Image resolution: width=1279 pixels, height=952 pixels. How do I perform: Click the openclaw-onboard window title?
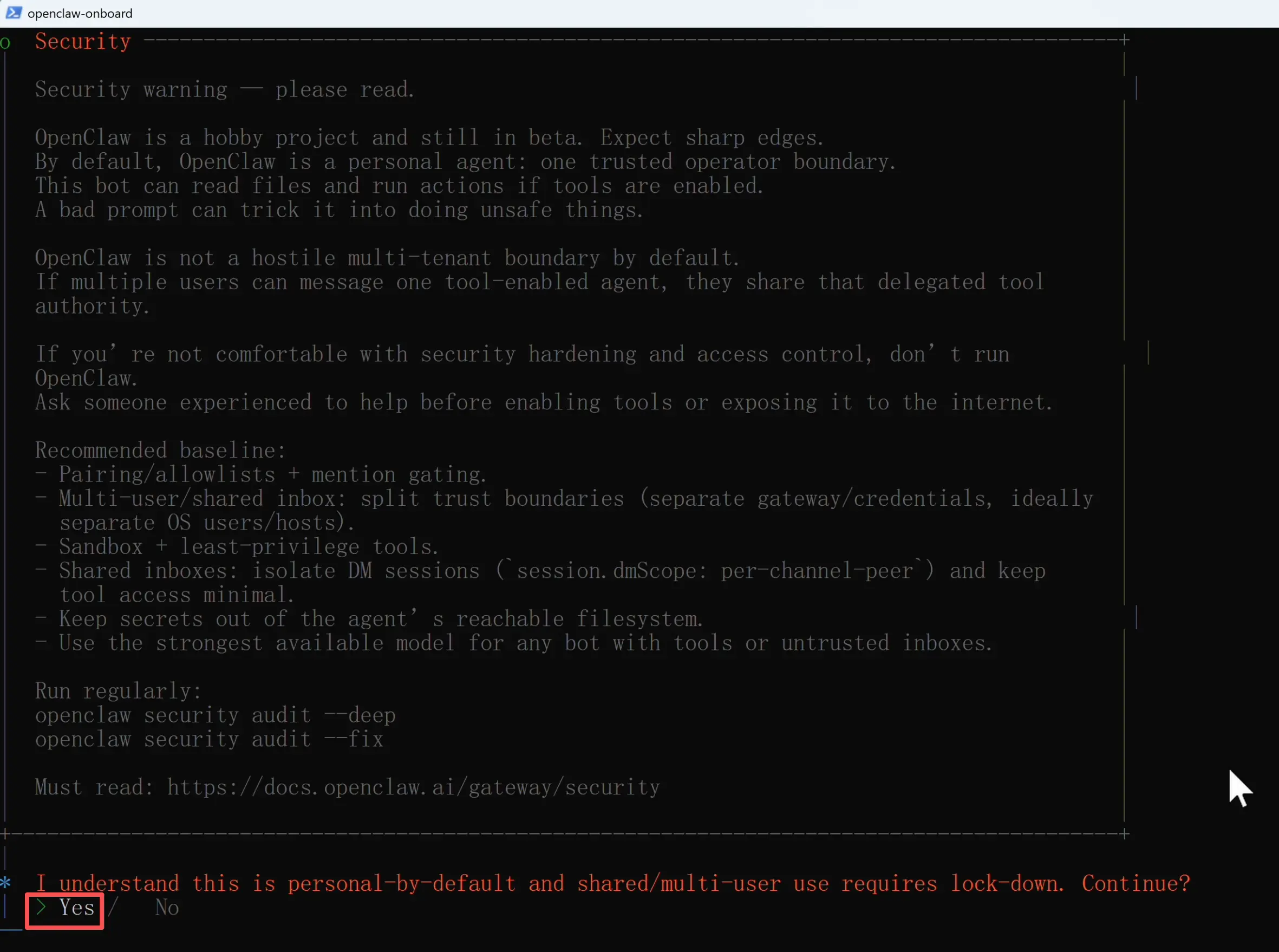[x=80, y=13]
